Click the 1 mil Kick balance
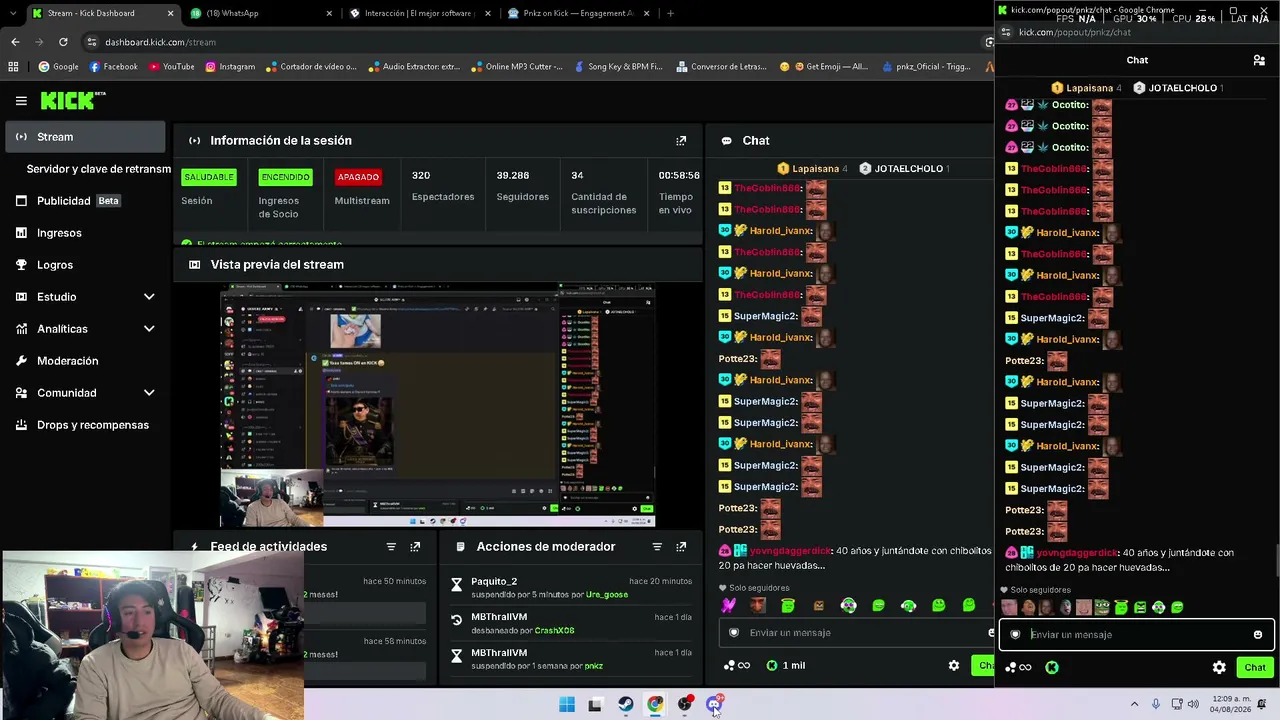1280x720 pixels. pos(786,665)
